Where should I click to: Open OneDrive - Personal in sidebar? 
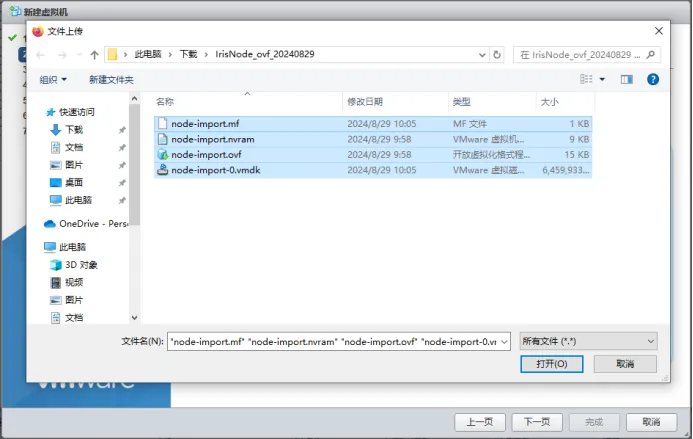[86, 224]
